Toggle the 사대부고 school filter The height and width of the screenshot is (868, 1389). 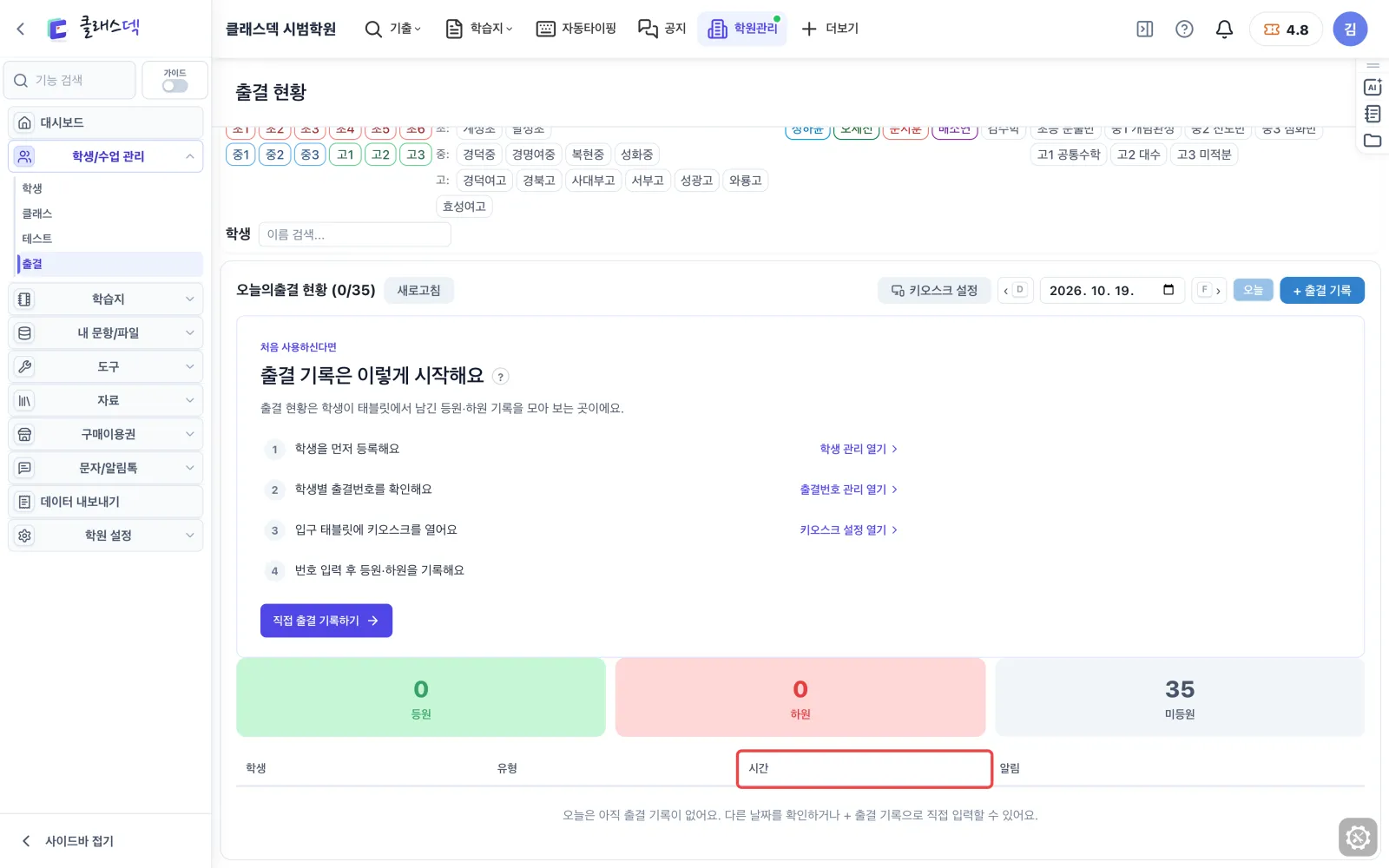click(593, 181)
